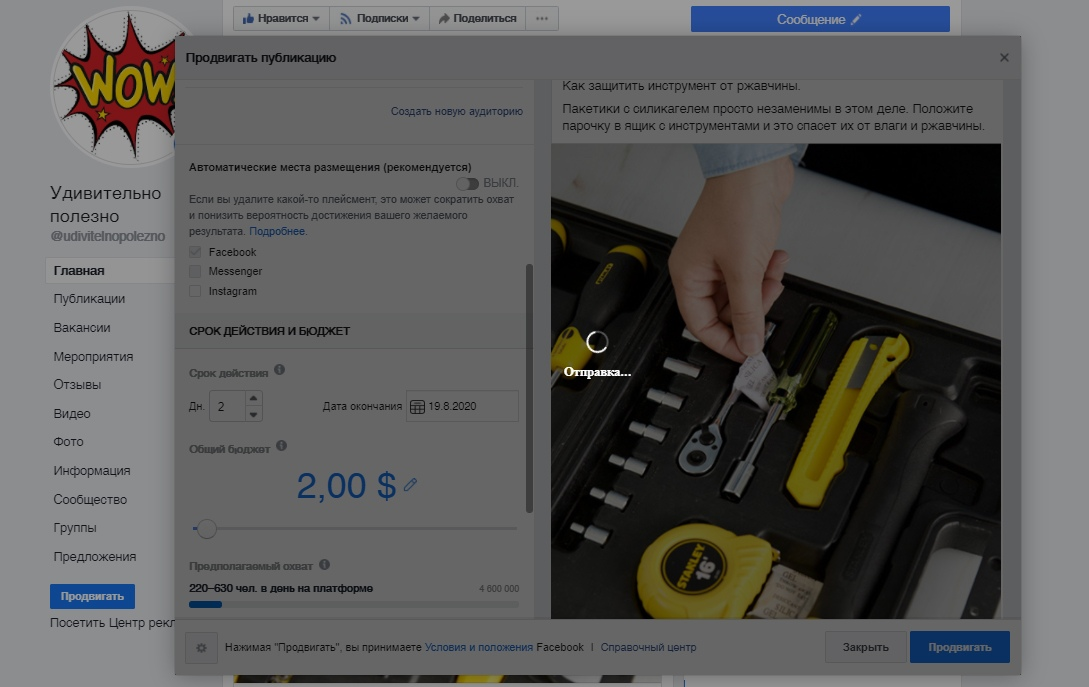Open Информация in the page sidebar

click(92, 470)
